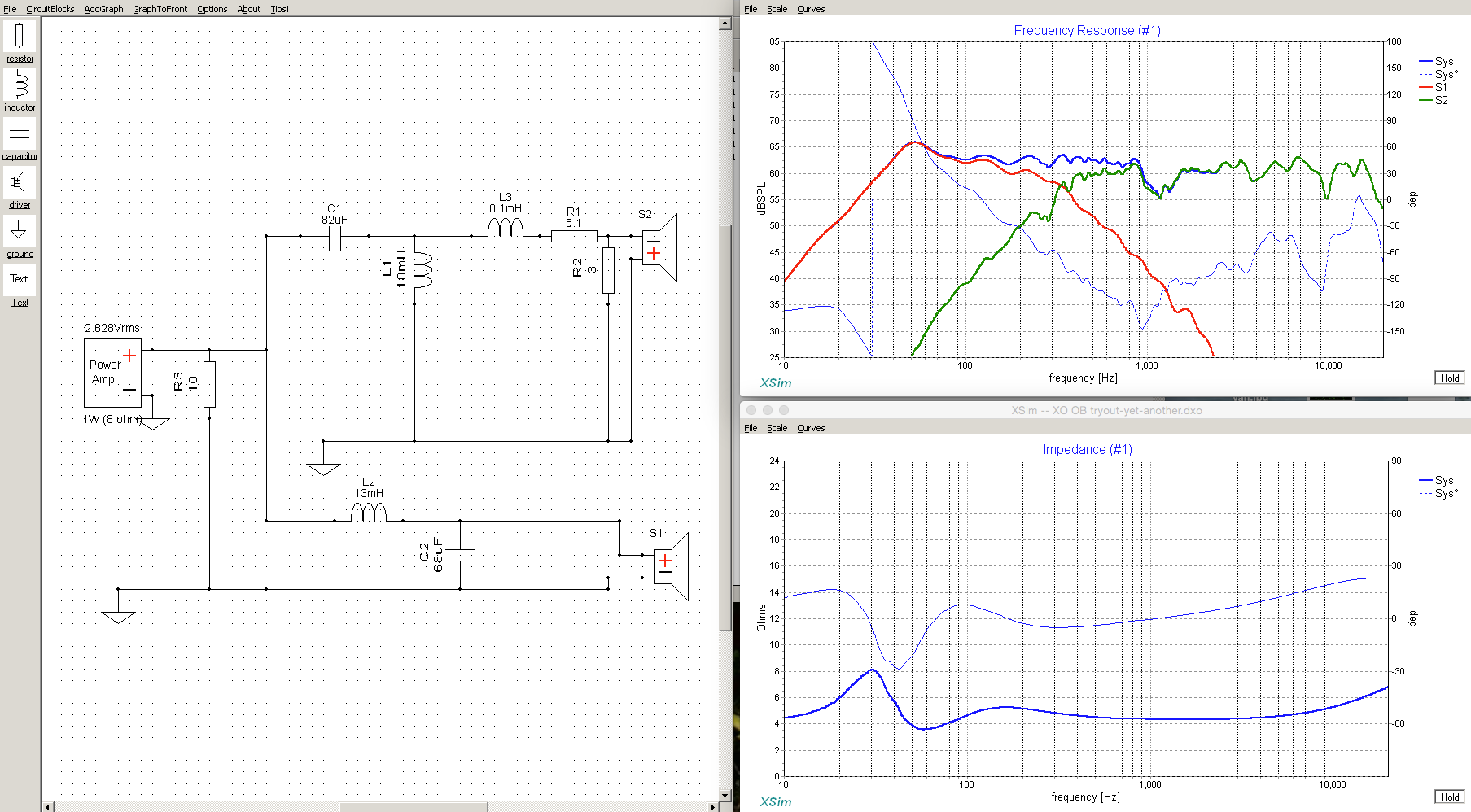The image size is (1471, 812).
Task: Click inductor L3 0.1mH in the schematic
Action: 506,227
